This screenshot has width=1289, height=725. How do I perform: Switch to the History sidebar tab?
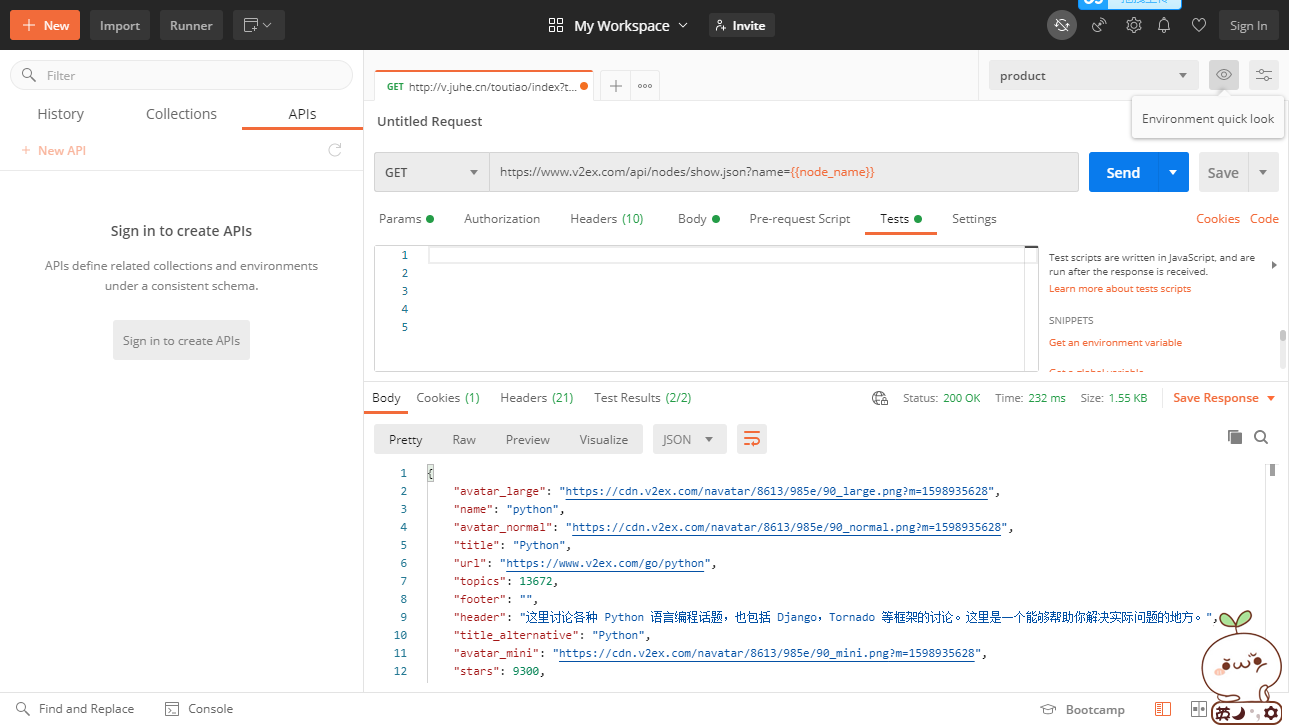[x=60, y=114]
